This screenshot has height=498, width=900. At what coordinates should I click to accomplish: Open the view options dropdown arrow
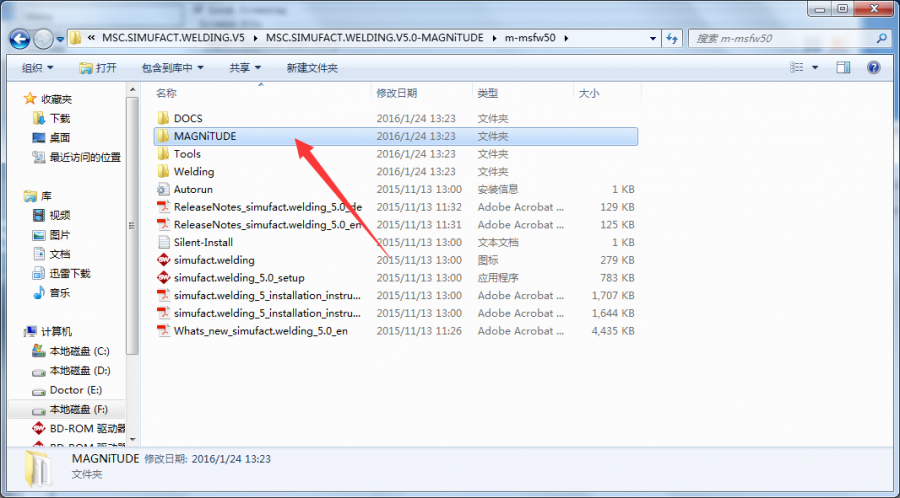[815, 68]
